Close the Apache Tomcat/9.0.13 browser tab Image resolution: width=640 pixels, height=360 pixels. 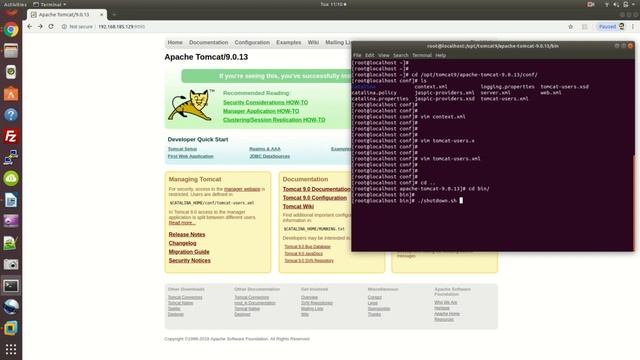[x=102, y=14]
